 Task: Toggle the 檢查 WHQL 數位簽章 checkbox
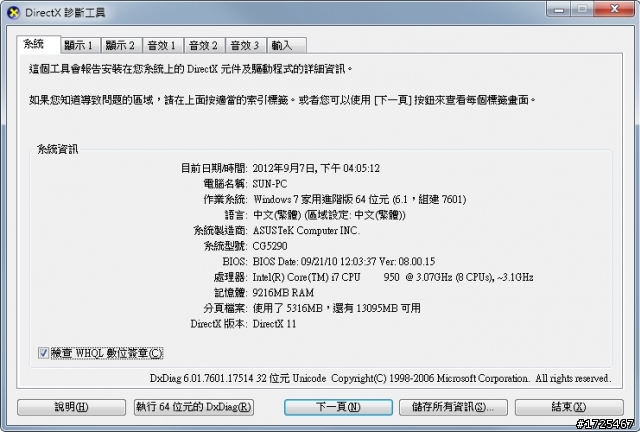[43, 353]
